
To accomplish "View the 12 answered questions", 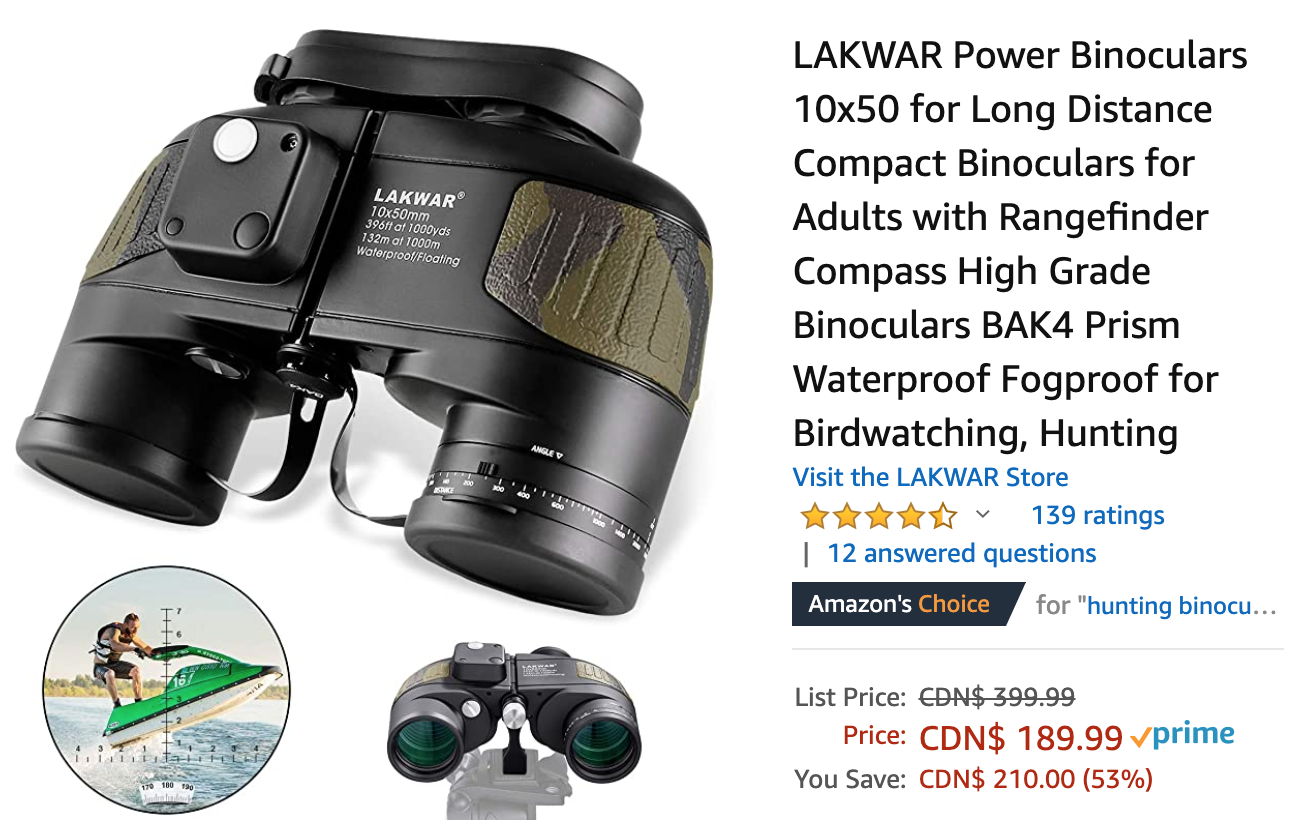I will [961, 553].
